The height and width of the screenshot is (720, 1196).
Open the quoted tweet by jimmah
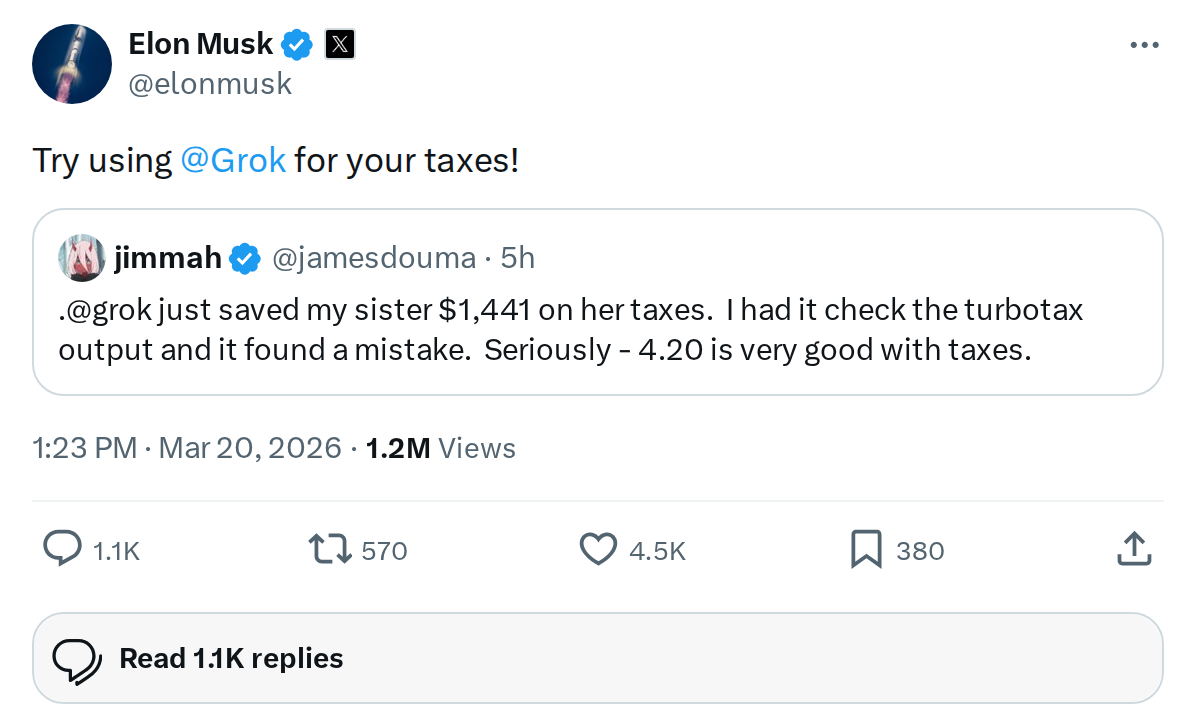click(598, 330)
